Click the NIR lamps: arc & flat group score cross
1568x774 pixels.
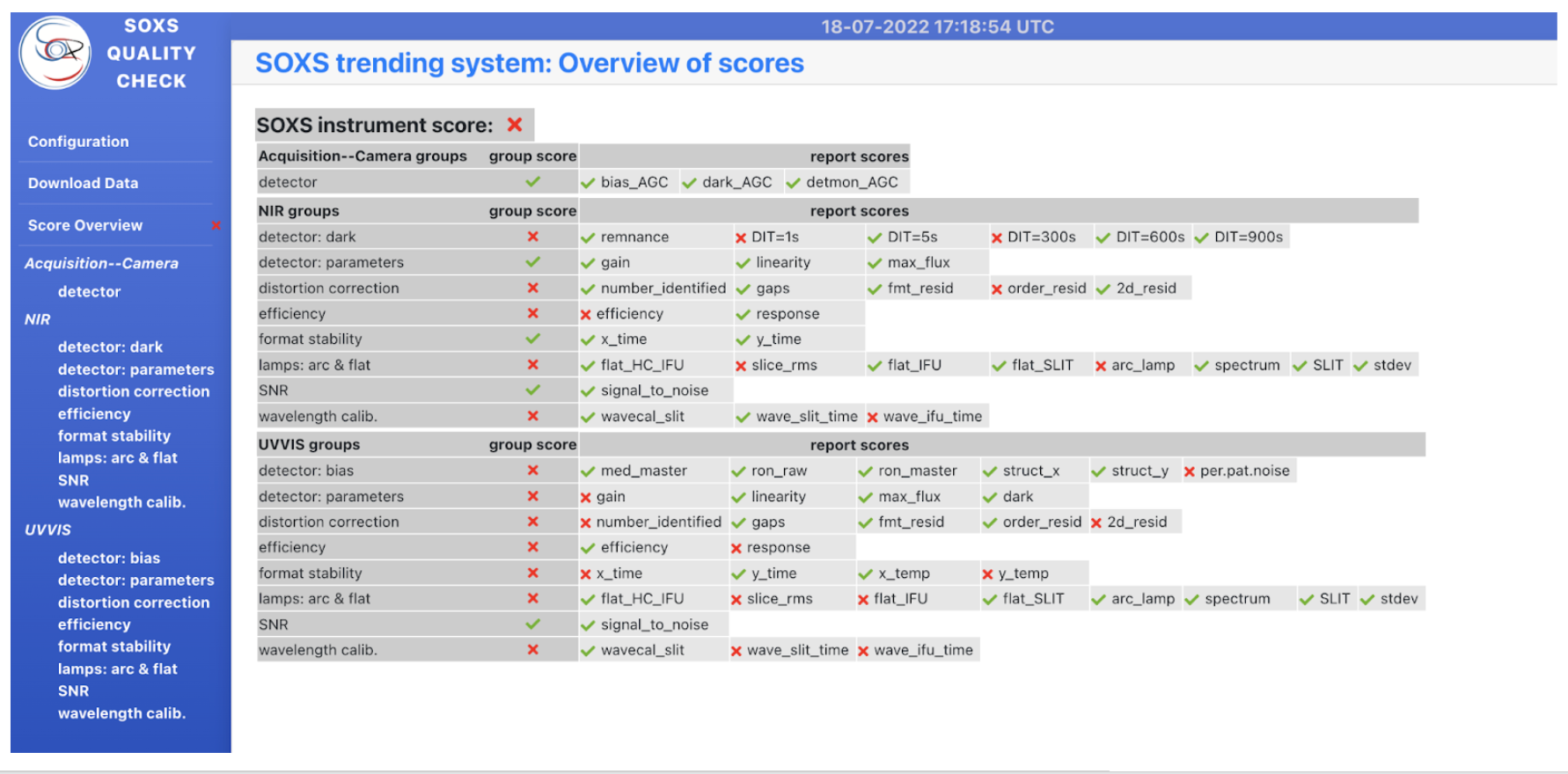(x=532, y=364)
